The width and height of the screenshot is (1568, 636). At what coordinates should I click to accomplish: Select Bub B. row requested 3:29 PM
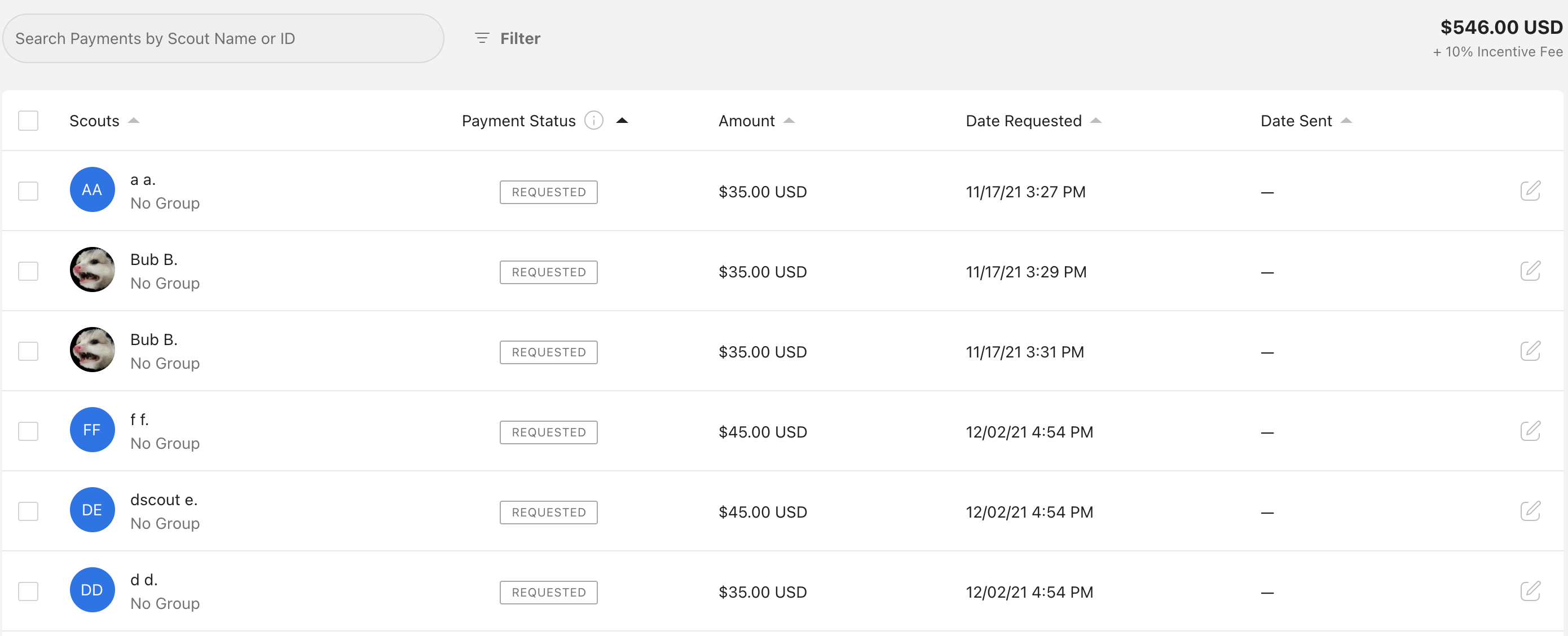(x=28, y=271)
